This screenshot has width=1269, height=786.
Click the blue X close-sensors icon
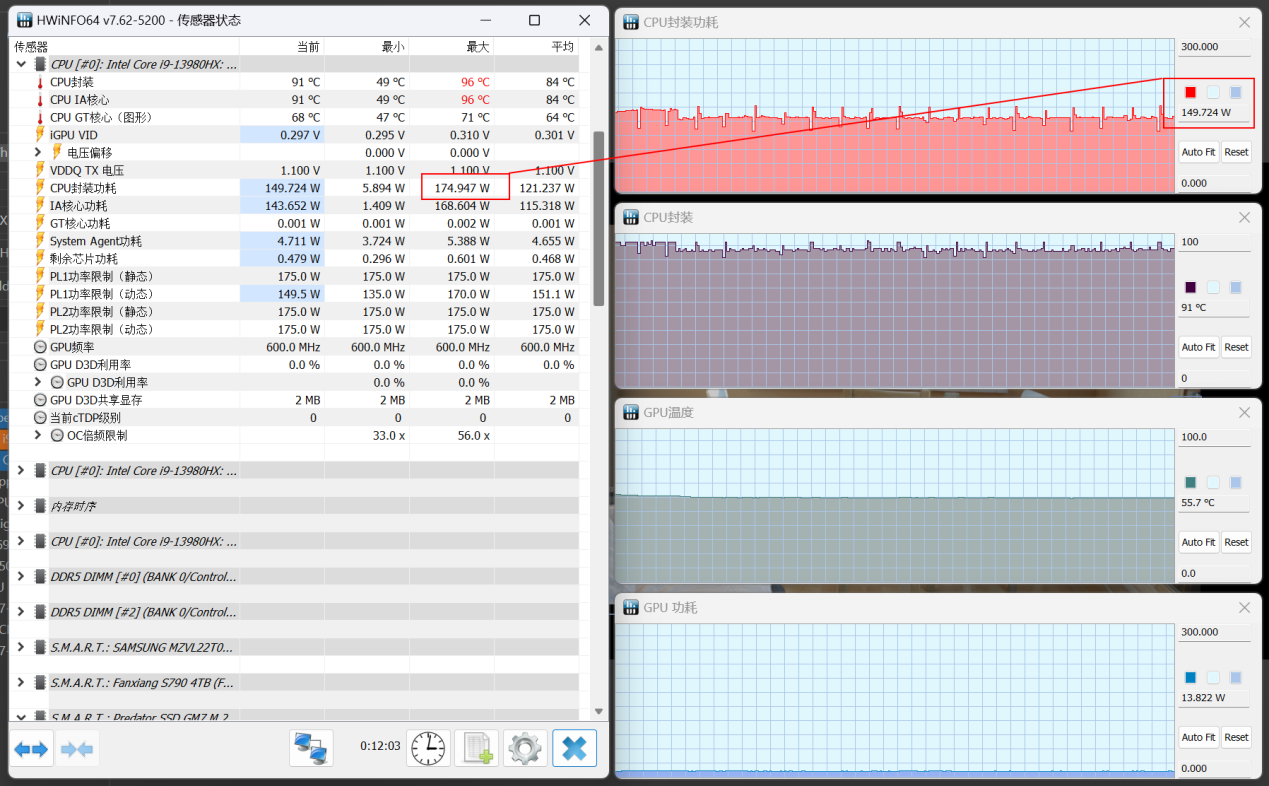574,748
